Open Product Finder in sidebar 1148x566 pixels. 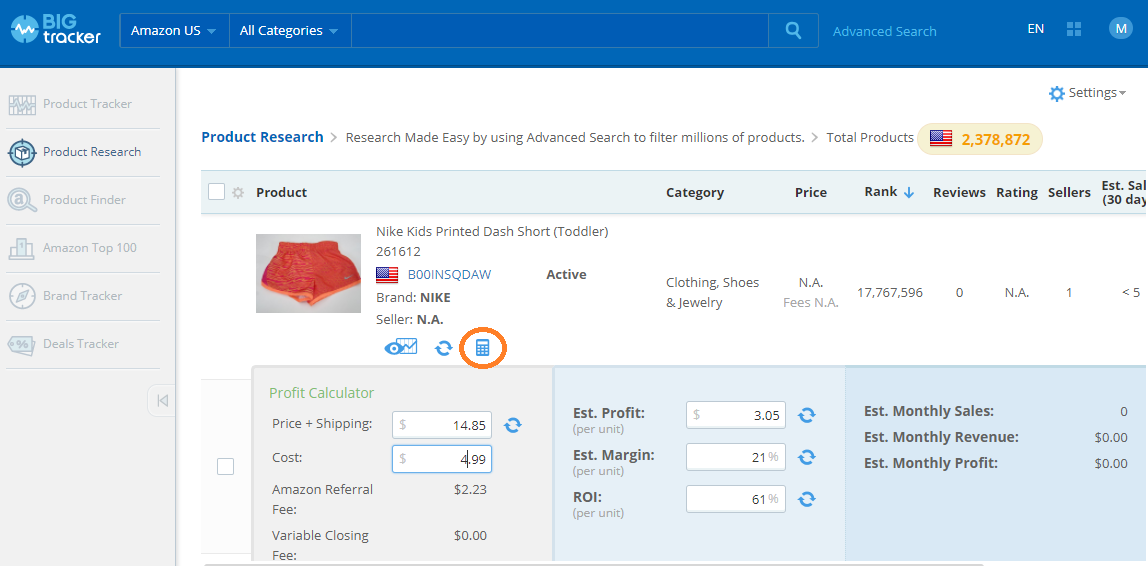point(84,200)
